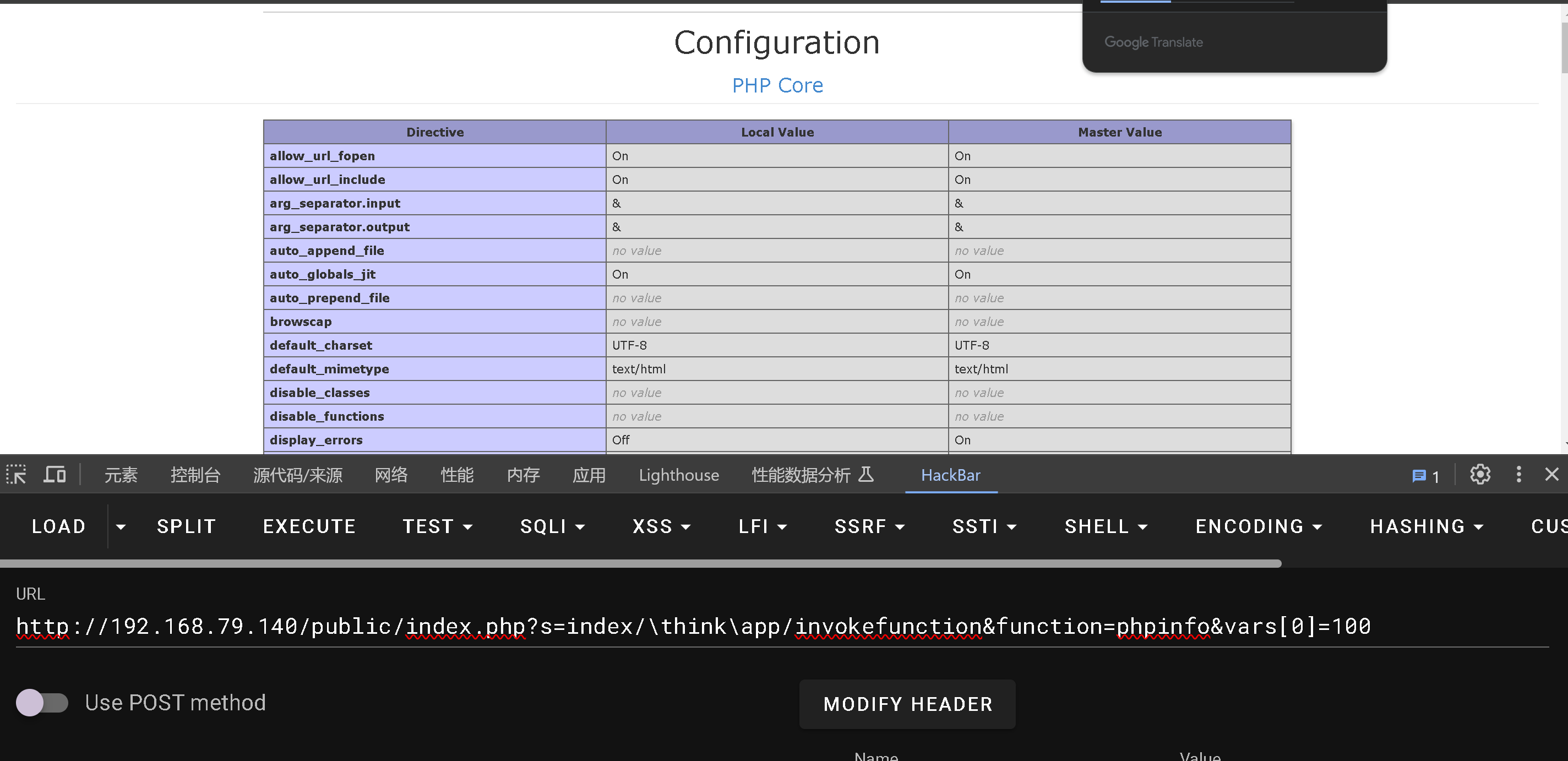This screenshot has height=761, width=1568.
Task: Close the DevTools panel
Action: coord(1551,474)
